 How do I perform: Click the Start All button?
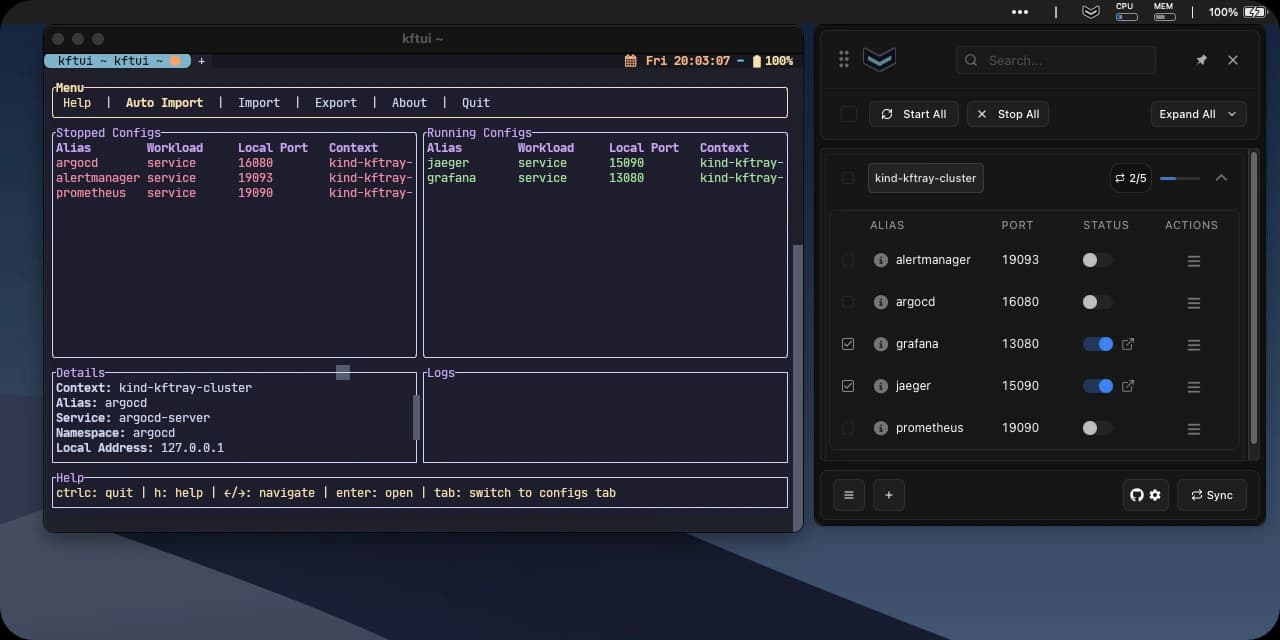(x=913, y=113)
